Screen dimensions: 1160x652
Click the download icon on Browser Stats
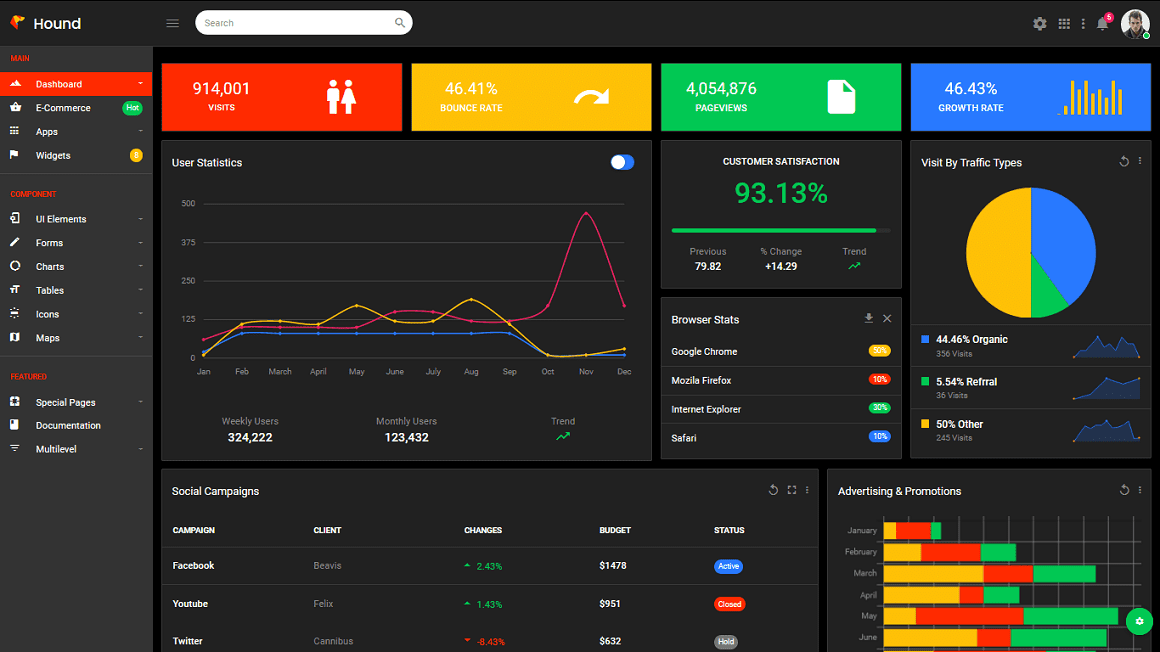(868, 318)
